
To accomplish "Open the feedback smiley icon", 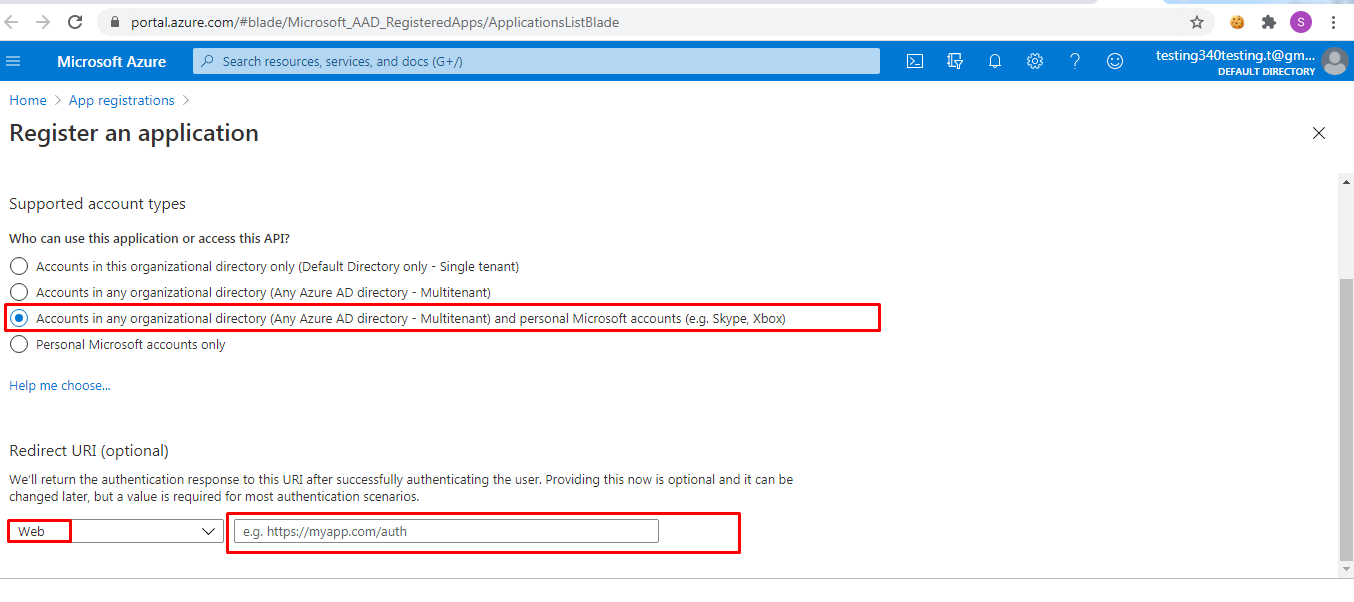I will click(x=1114, y=61).
